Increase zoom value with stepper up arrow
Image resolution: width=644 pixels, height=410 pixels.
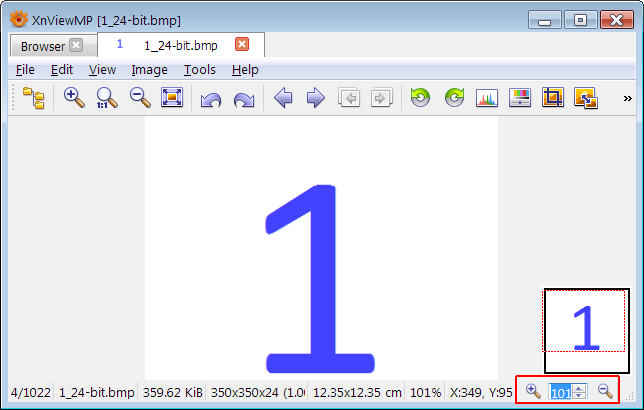tap(579, 388)
